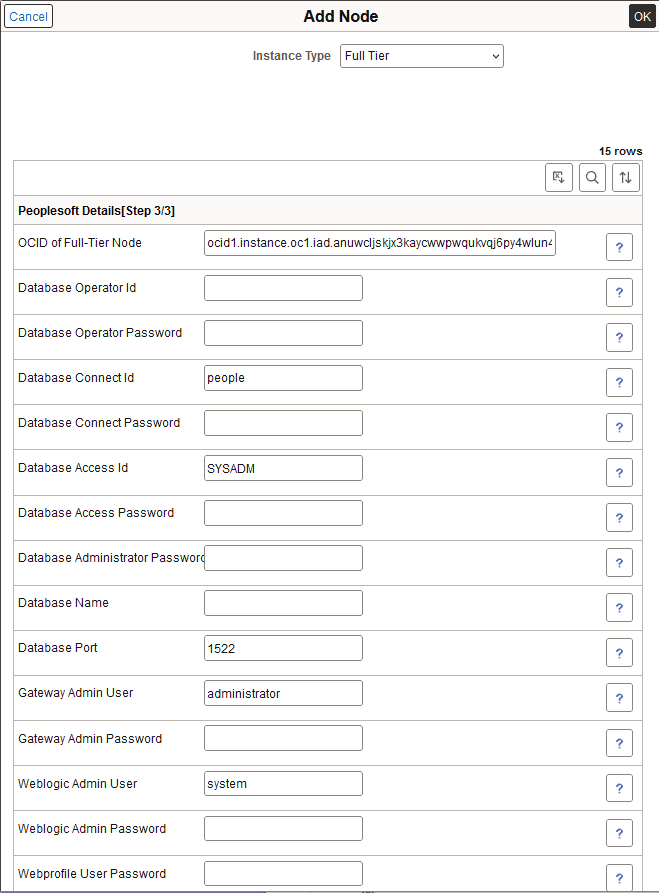Show help for Database Port

[x=619, y=652]
